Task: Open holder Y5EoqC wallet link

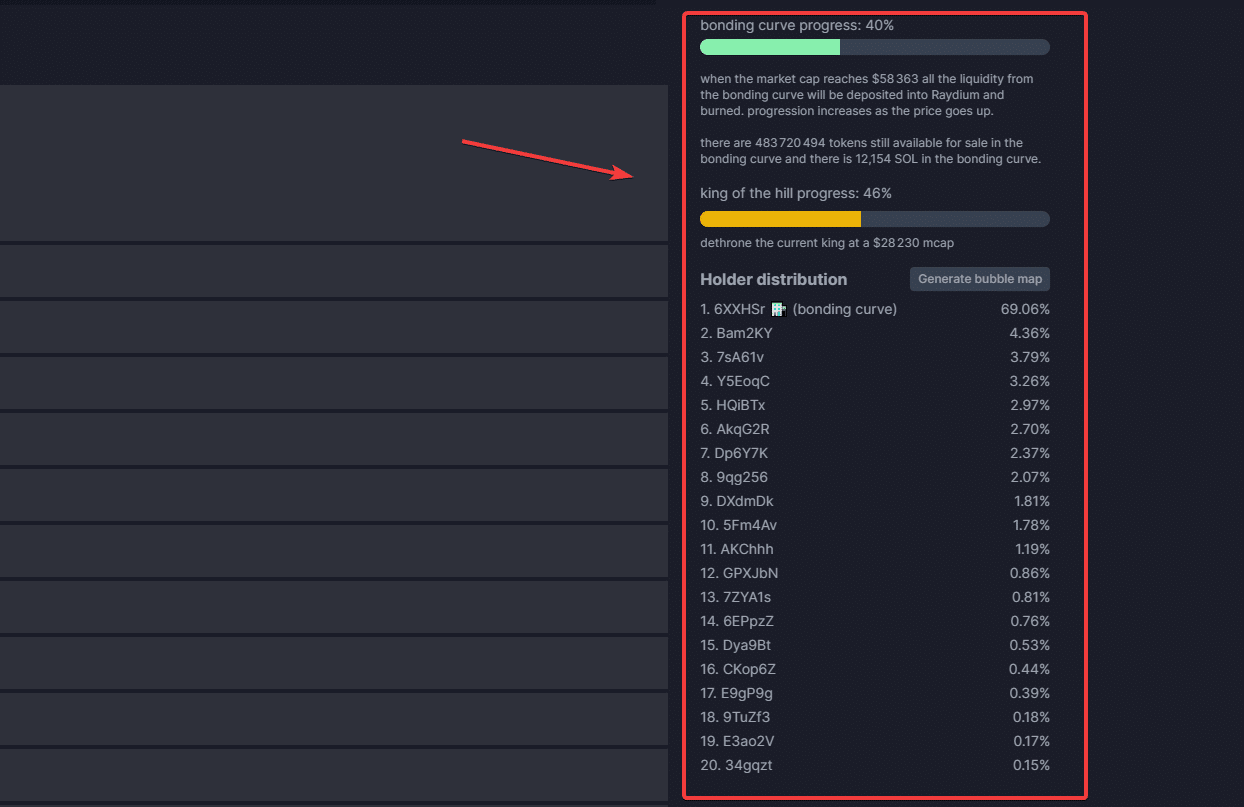Action: point(742,381)
